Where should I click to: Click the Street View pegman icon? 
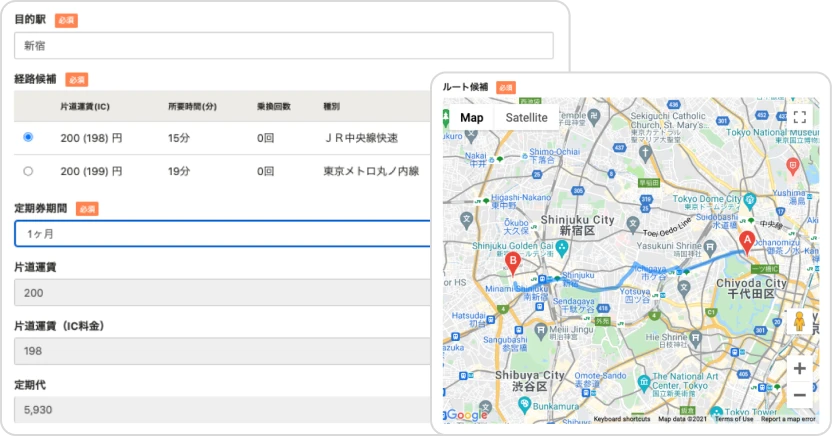tap(799, 321)
